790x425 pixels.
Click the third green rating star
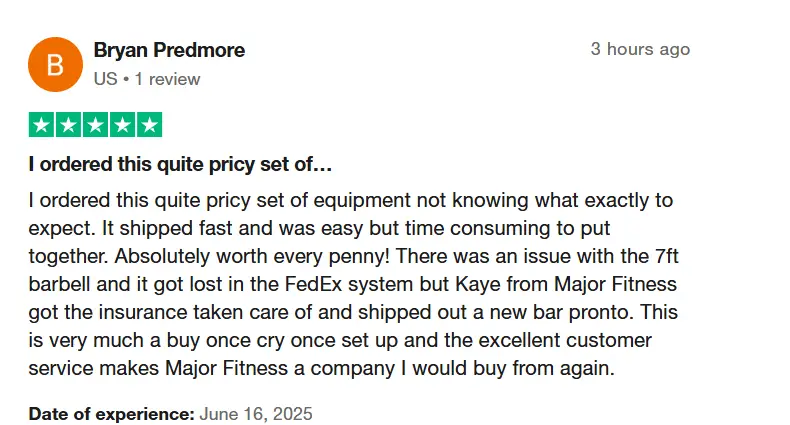point(96,125)
